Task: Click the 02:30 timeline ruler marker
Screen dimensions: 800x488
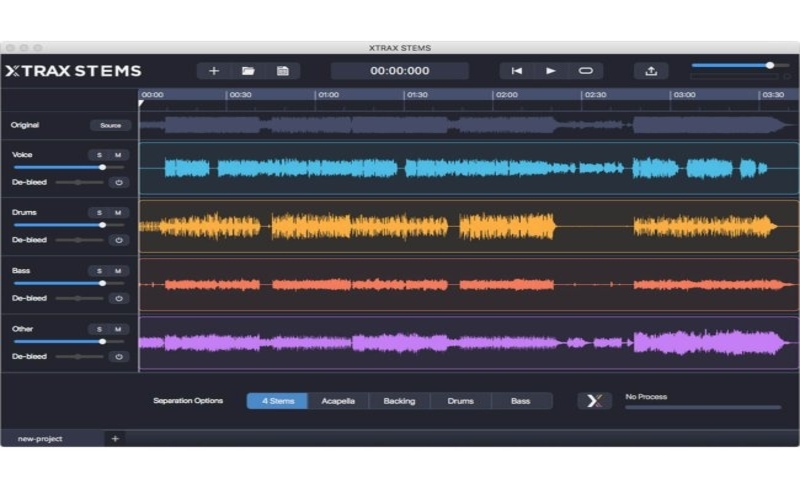Action: pos(595,95)
